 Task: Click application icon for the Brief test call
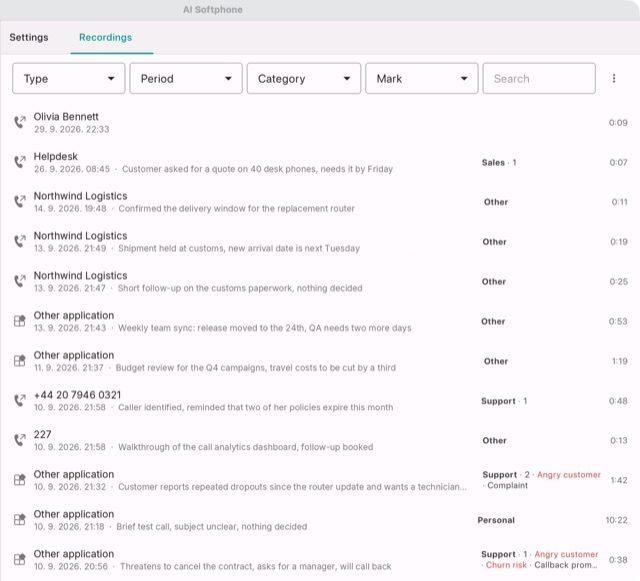click(20, 520)
